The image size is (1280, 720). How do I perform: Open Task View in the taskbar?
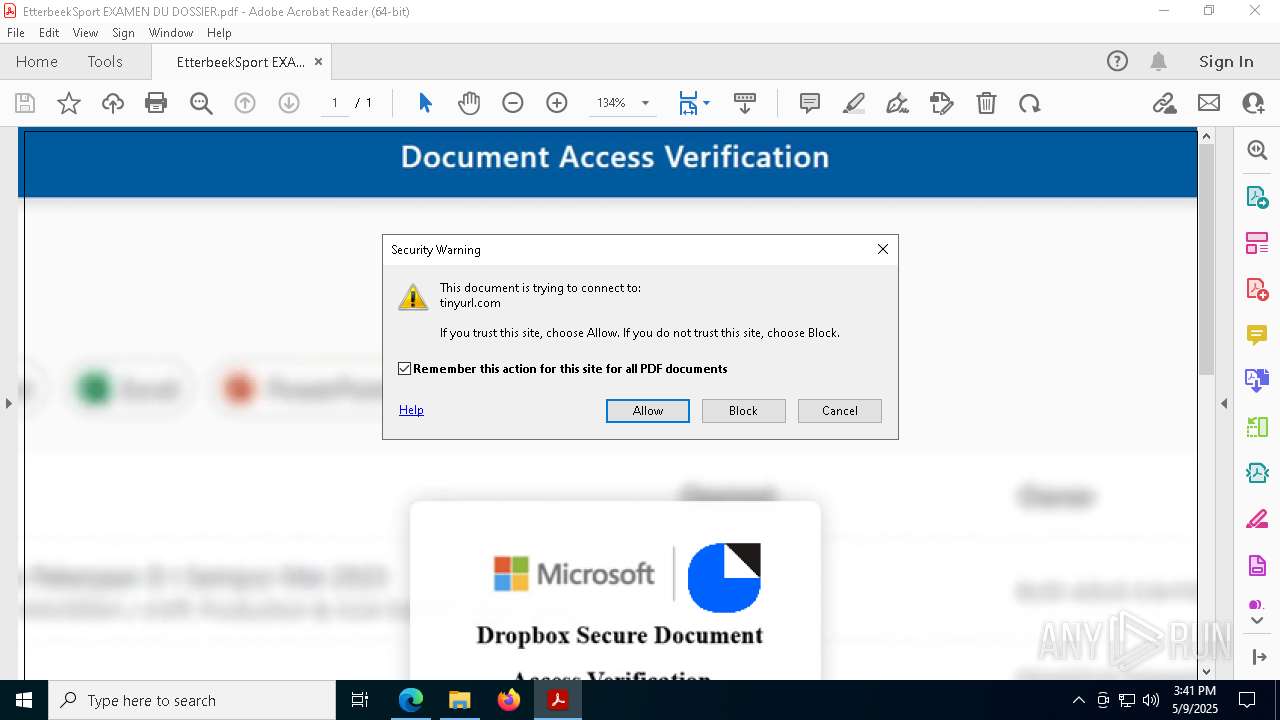(360, 700)
